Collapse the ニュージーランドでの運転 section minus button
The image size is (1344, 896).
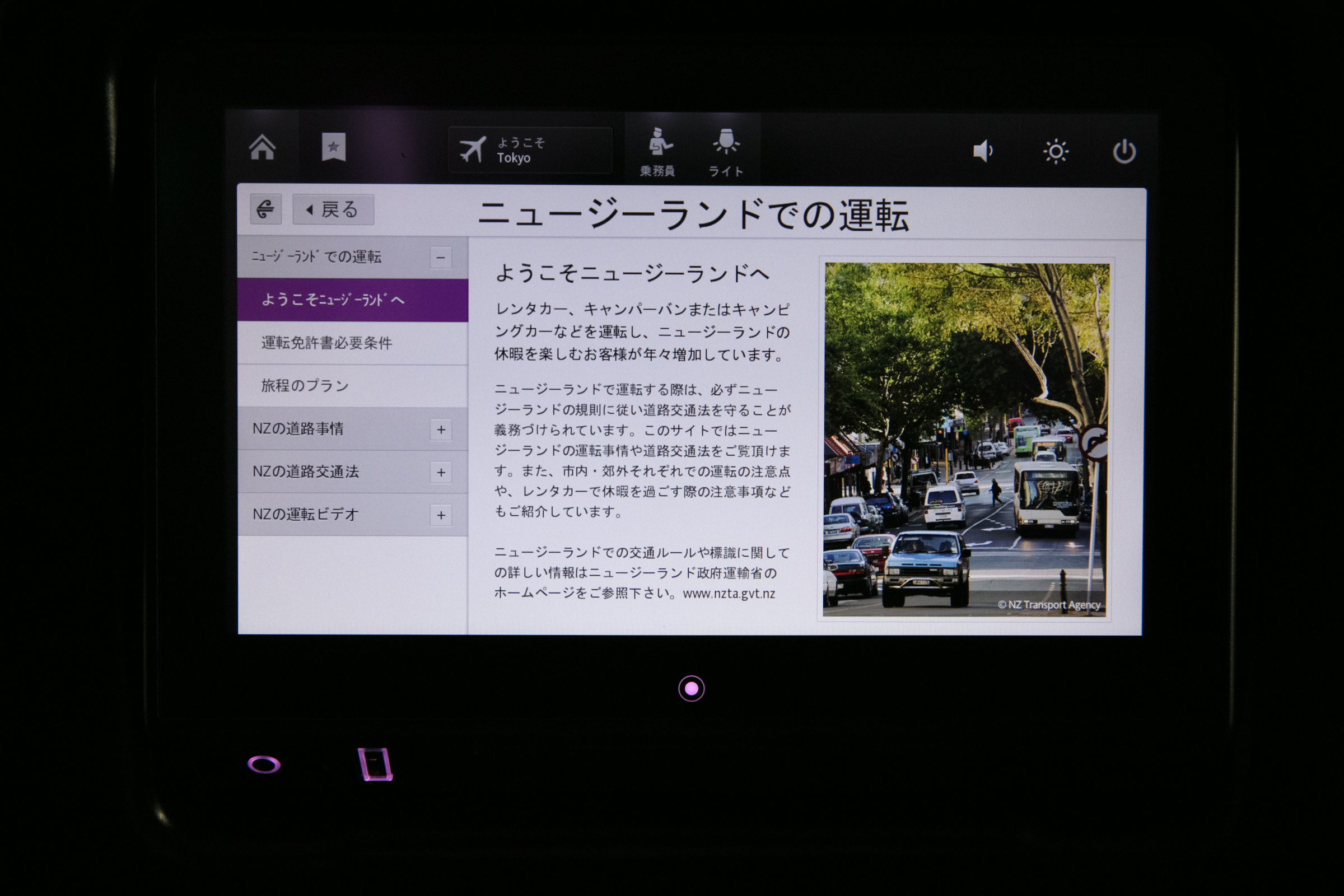click(441, 258)
